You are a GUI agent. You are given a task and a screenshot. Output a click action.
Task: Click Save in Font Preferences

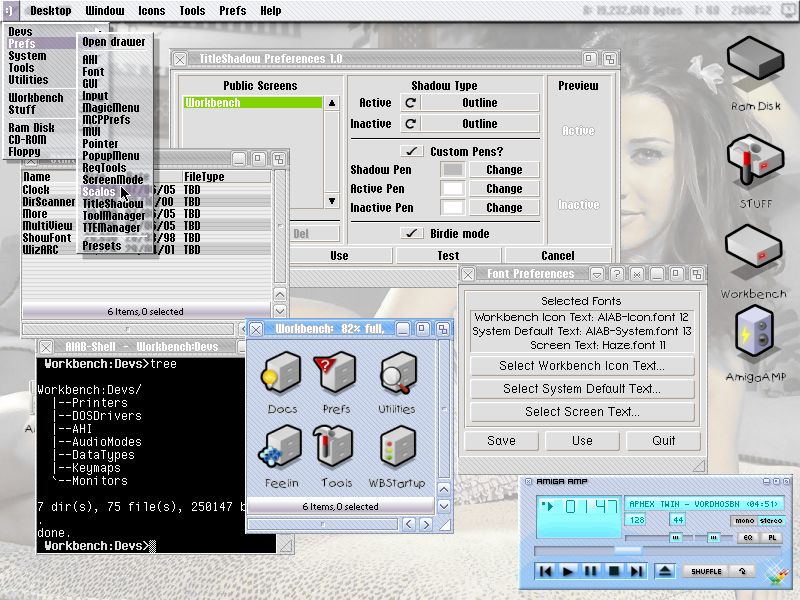tap(501, 441)
